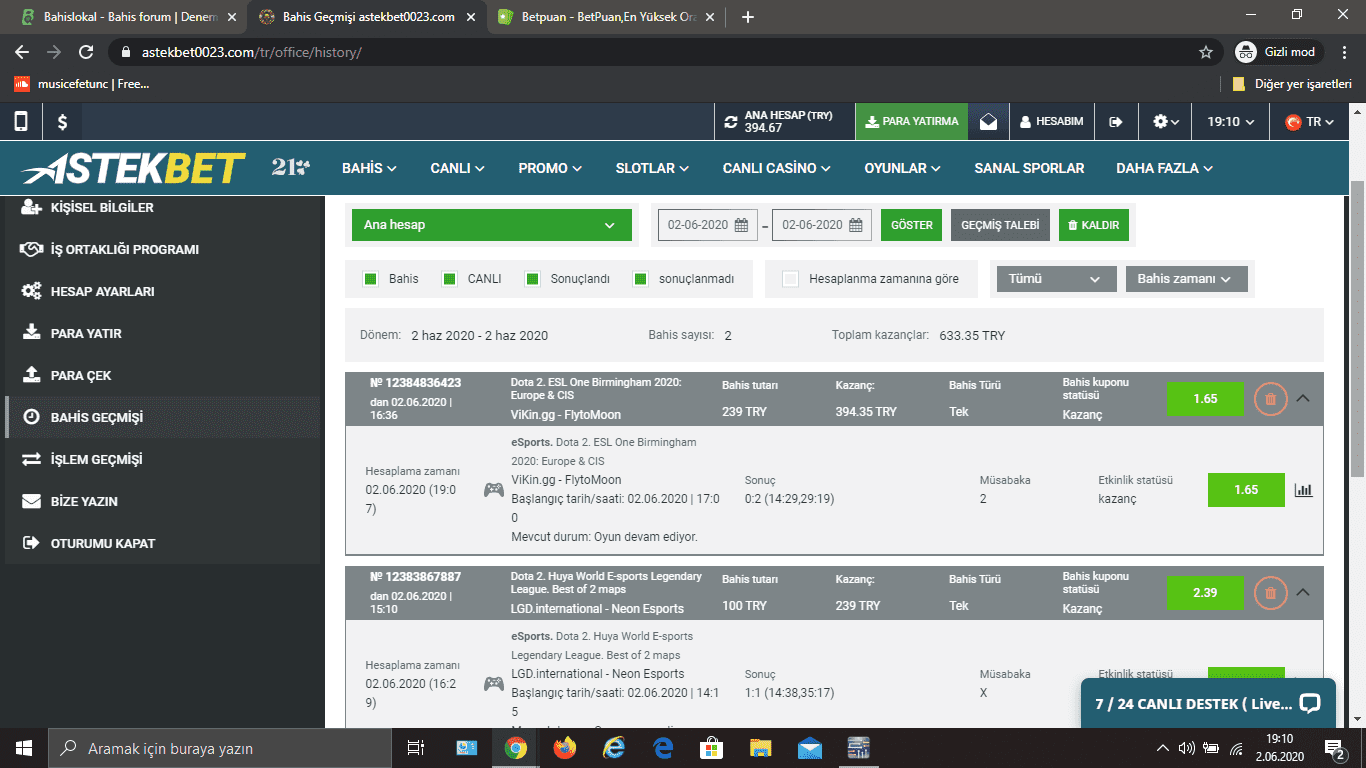
Task: Open the 21 card game icon
Action: (291, 167)
